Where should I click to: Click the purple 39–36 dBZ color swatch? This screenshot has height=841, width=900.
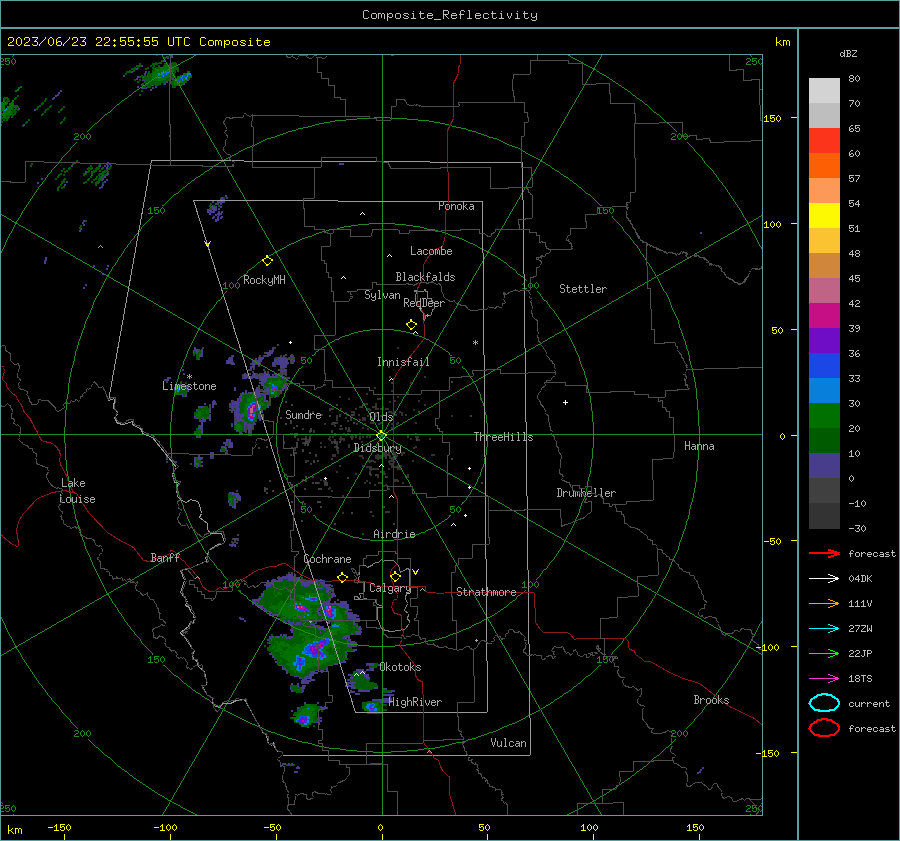coord(824,340)
